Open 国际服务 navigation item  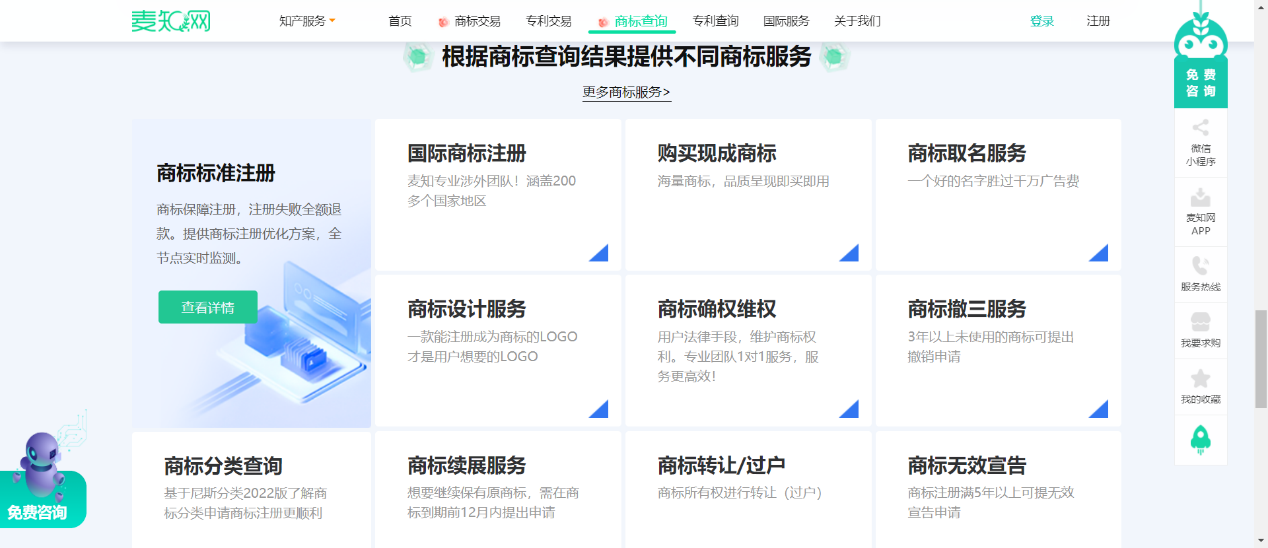786,21
